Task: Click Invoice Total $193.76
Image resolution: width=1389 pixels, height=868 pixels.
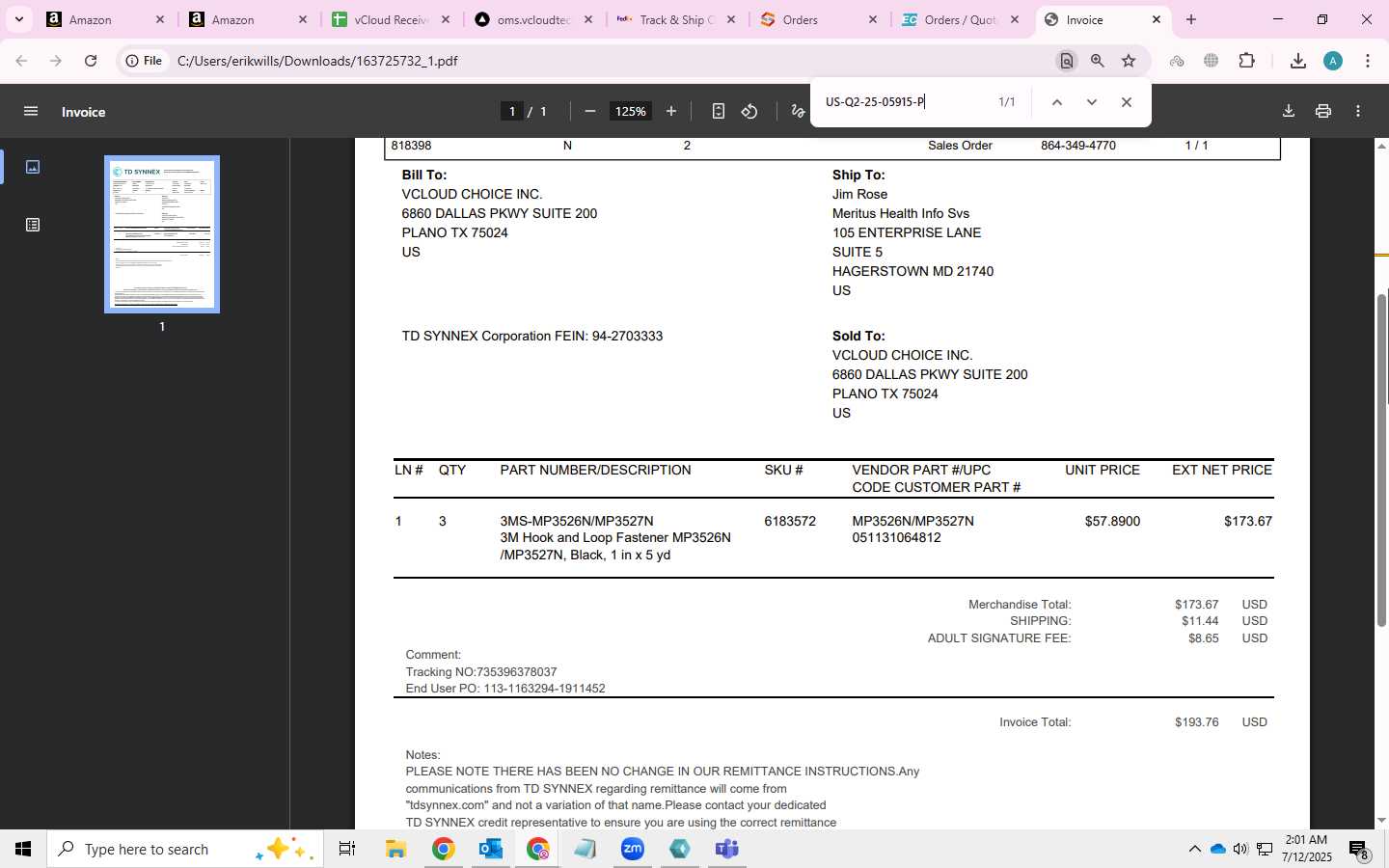Action: 1197,722
